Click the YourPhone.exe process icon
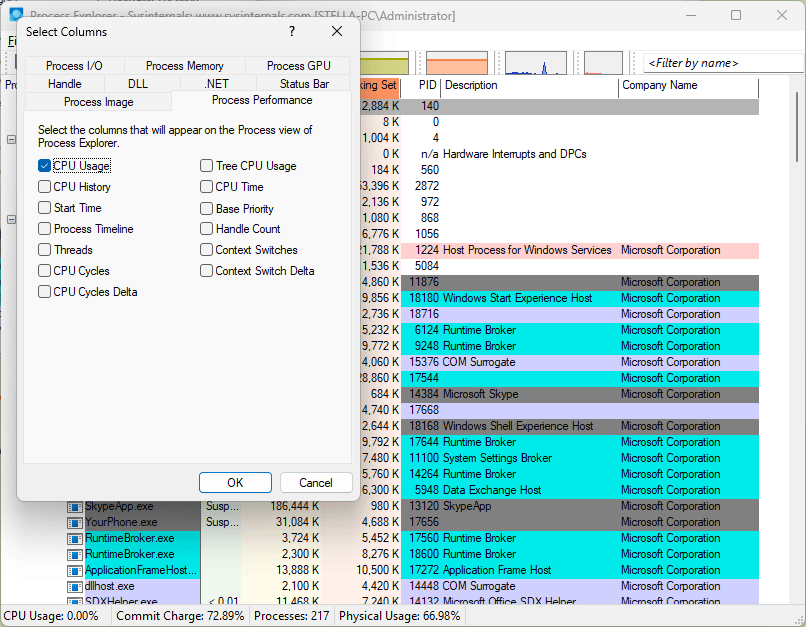Viewport: 806px width, 627px height. click(x=74, y=522)
